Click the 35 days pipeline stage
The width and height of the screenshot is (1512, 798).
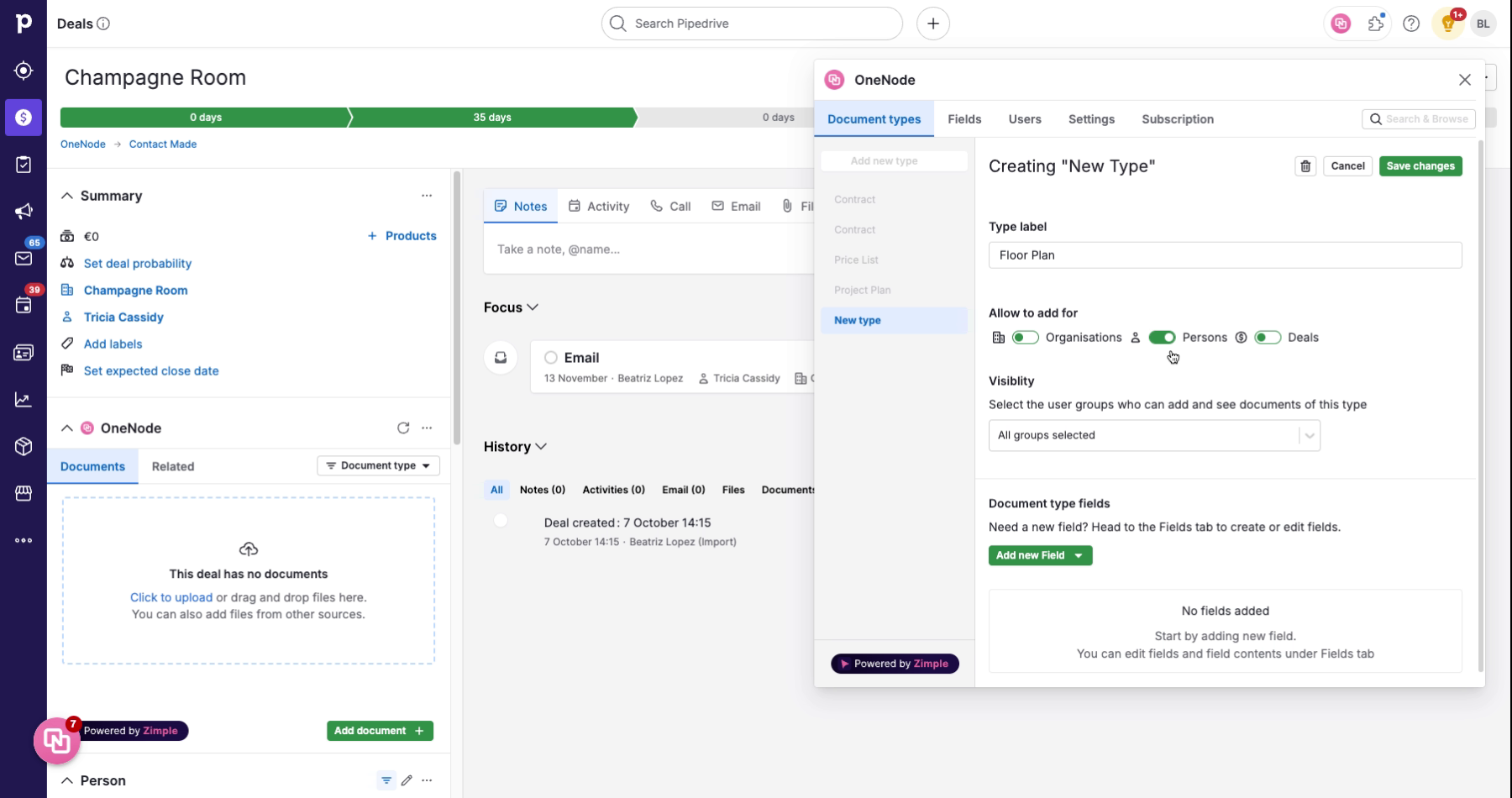(x=492, y=118)
